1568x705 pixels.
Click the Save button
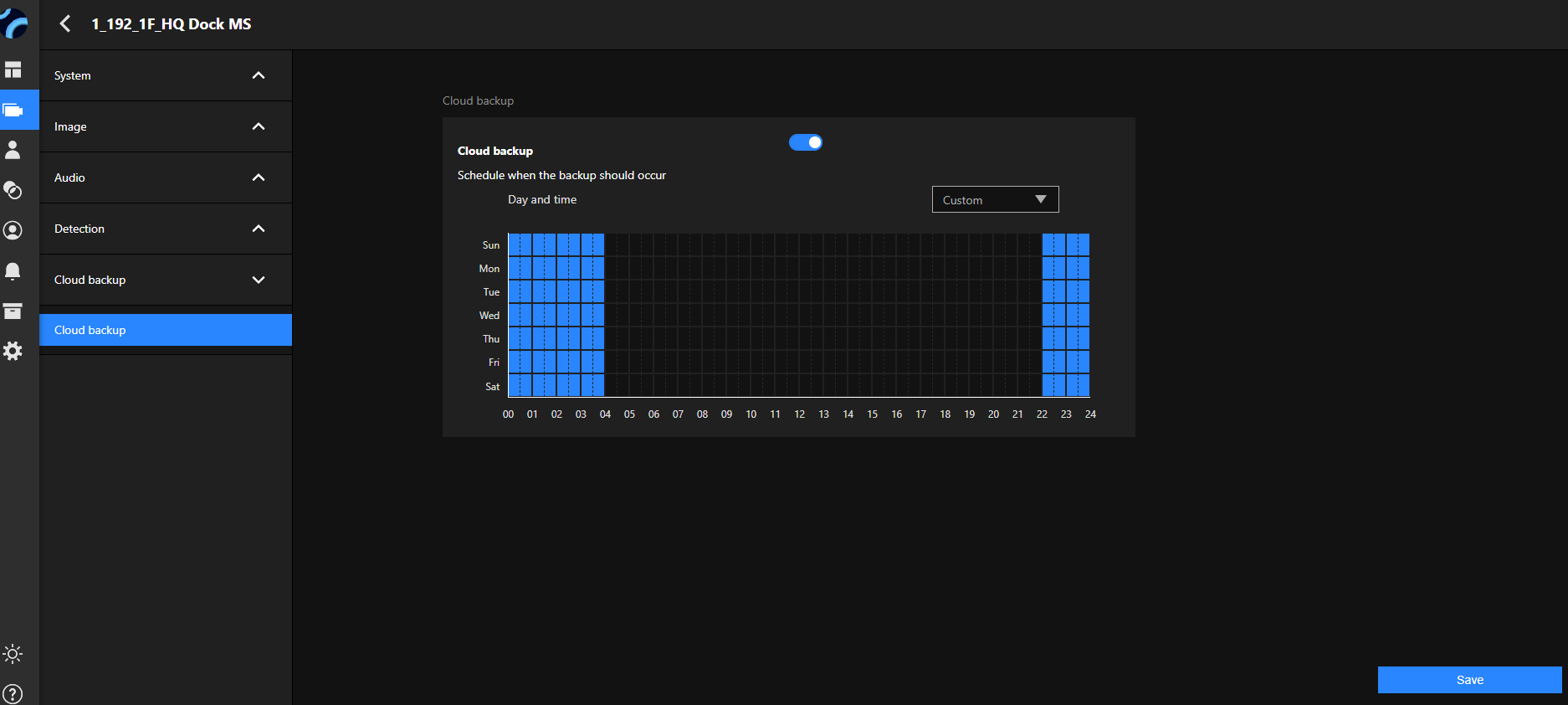tap(1469, 680)
